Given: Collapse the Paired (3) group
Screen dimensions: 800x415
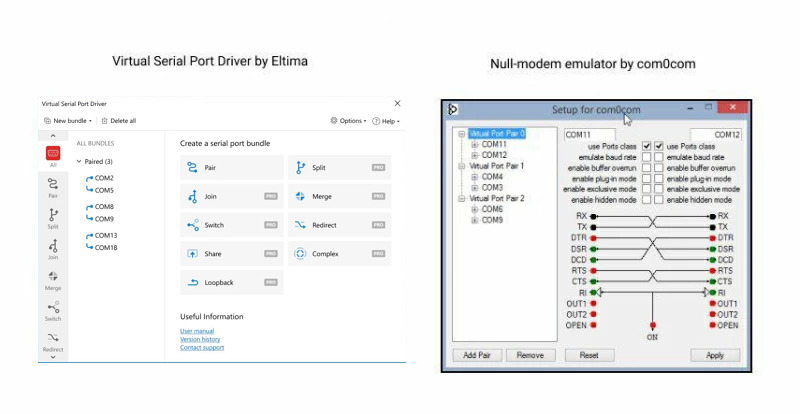Looking at the screenshot, I should [x=79, y=161].
